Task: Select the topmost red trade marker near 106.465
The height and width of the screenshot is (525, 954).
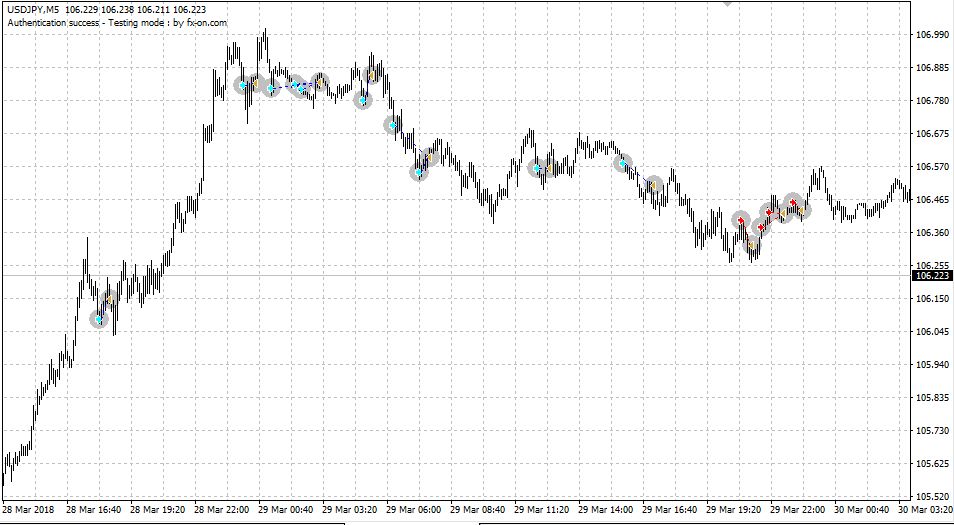Action: tap(793, 202)
